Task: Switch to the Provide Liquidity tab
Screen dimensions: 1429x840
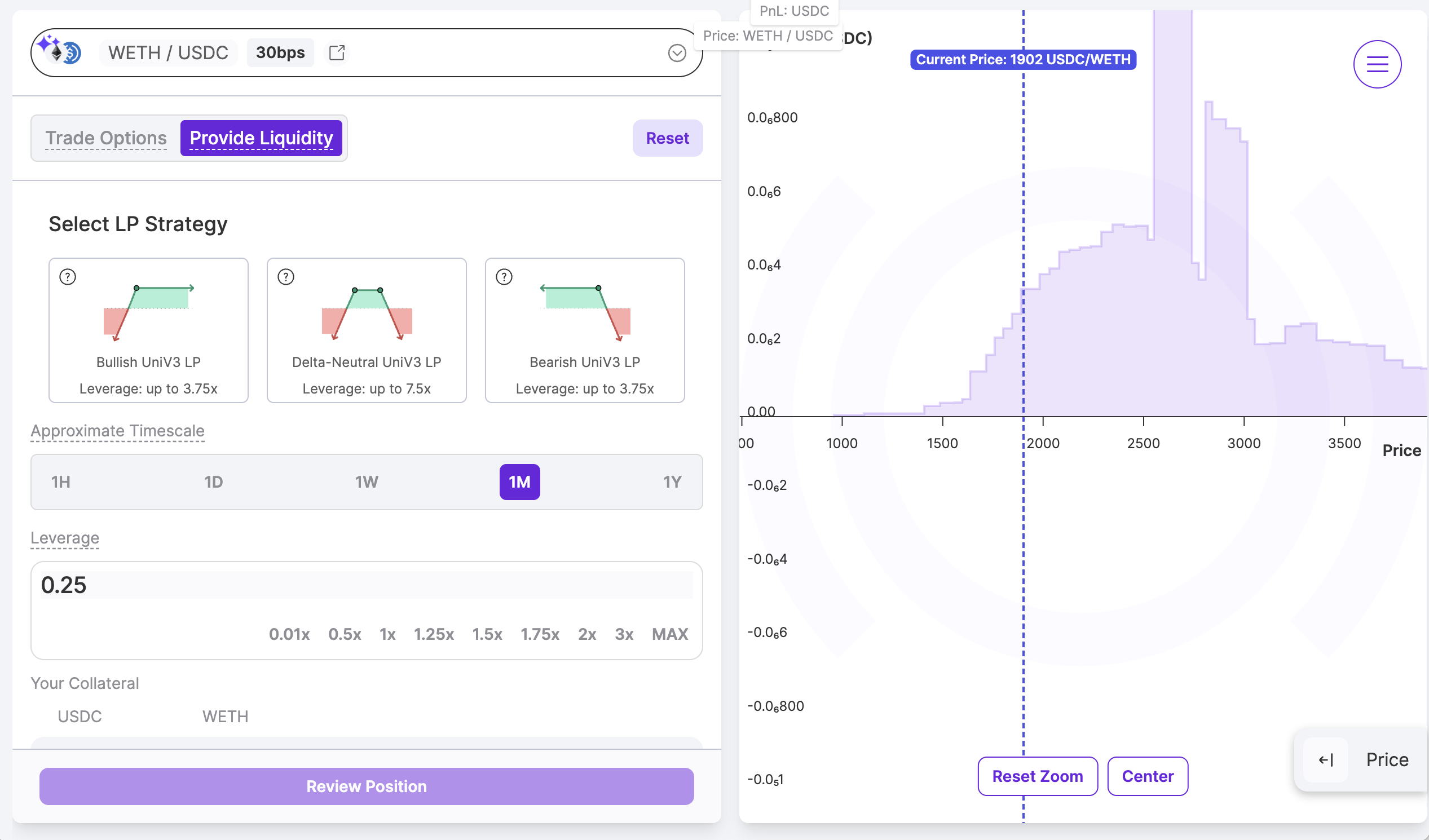Action: (262, 138)
